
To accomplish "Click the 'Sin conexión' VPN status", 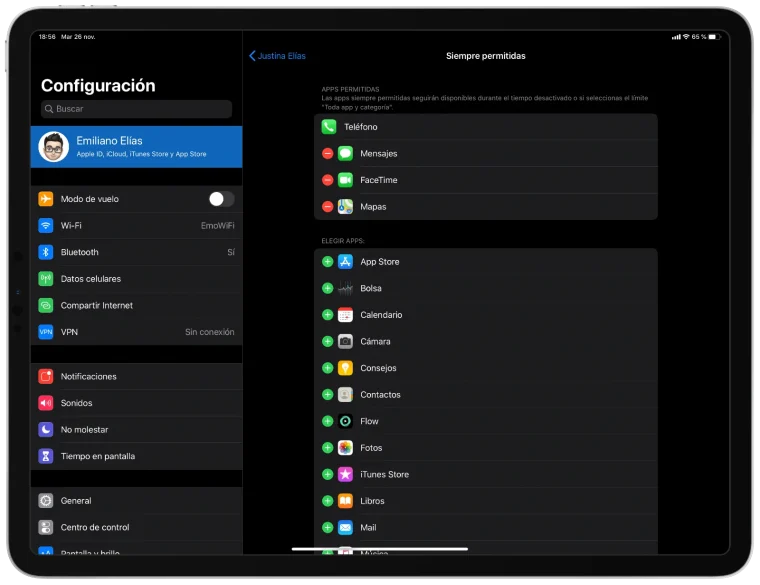I will coord(209,332).
